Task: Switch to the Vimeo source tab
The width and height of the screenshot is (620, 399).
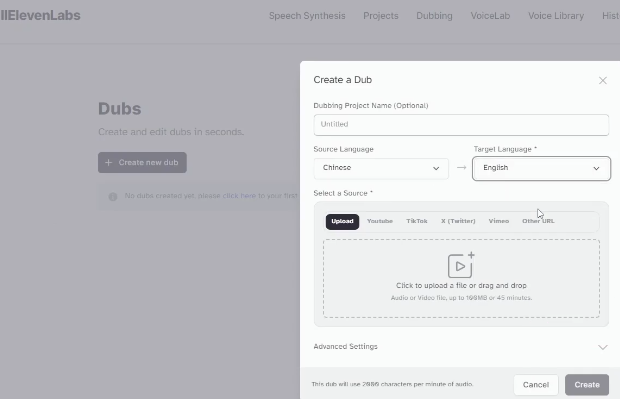Action: [499, 221]
